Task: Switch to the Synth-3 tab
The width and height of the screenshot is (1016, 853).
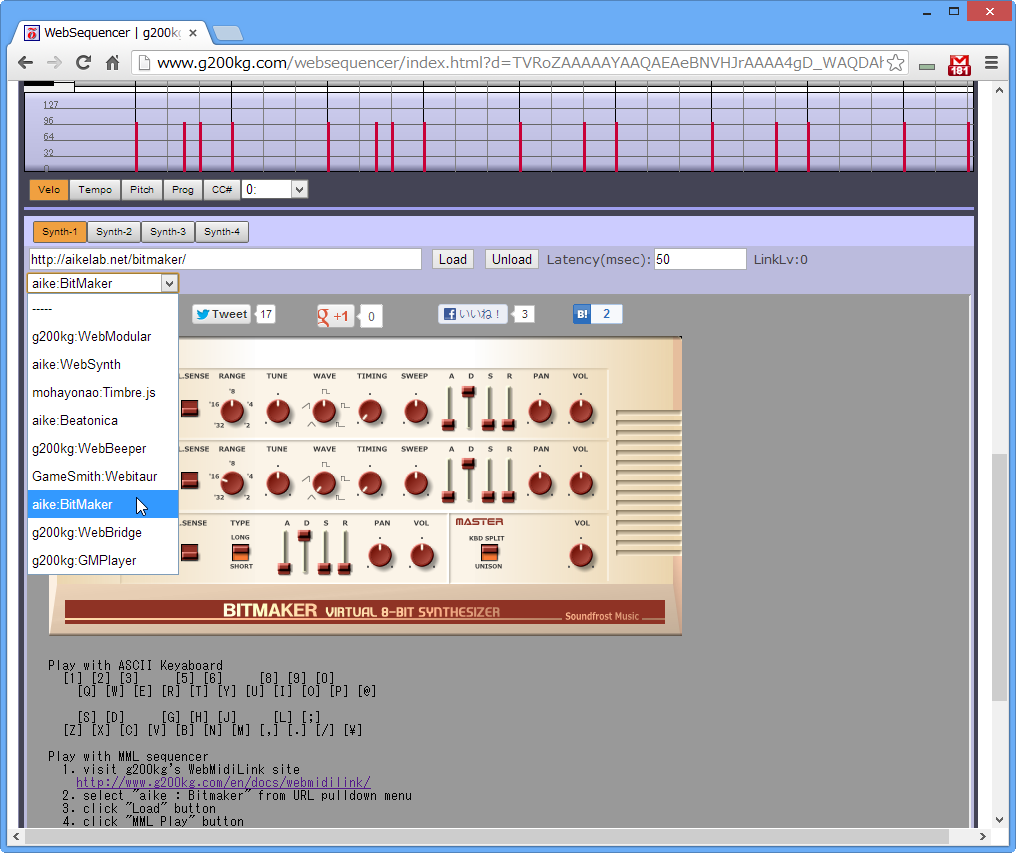Action: 168,231
